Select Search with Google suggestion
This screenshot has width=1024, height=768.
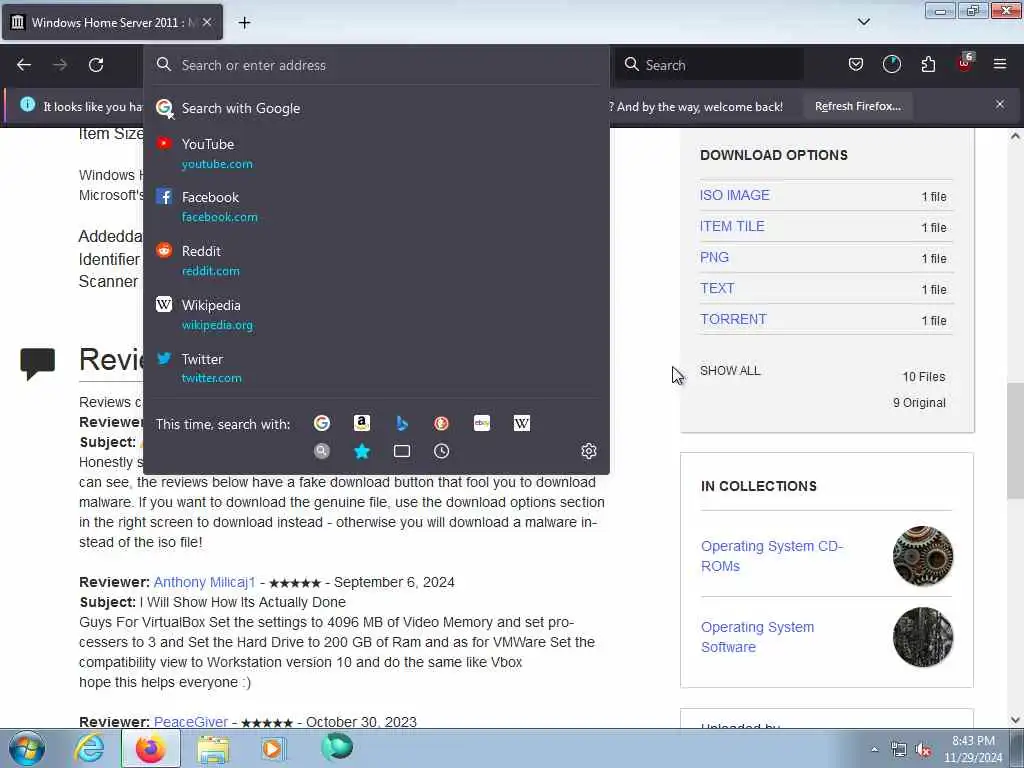pyautogui.click(x=376, y=108)
